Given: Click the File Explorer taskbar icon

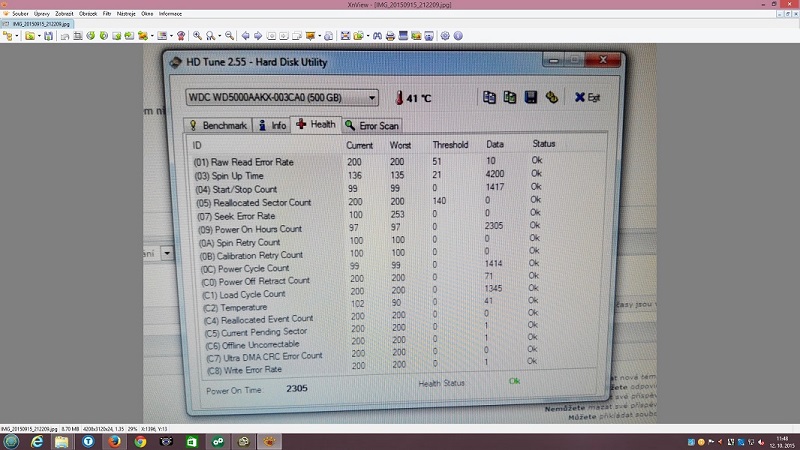Looking at the screenshot, I should pos(62,441).
